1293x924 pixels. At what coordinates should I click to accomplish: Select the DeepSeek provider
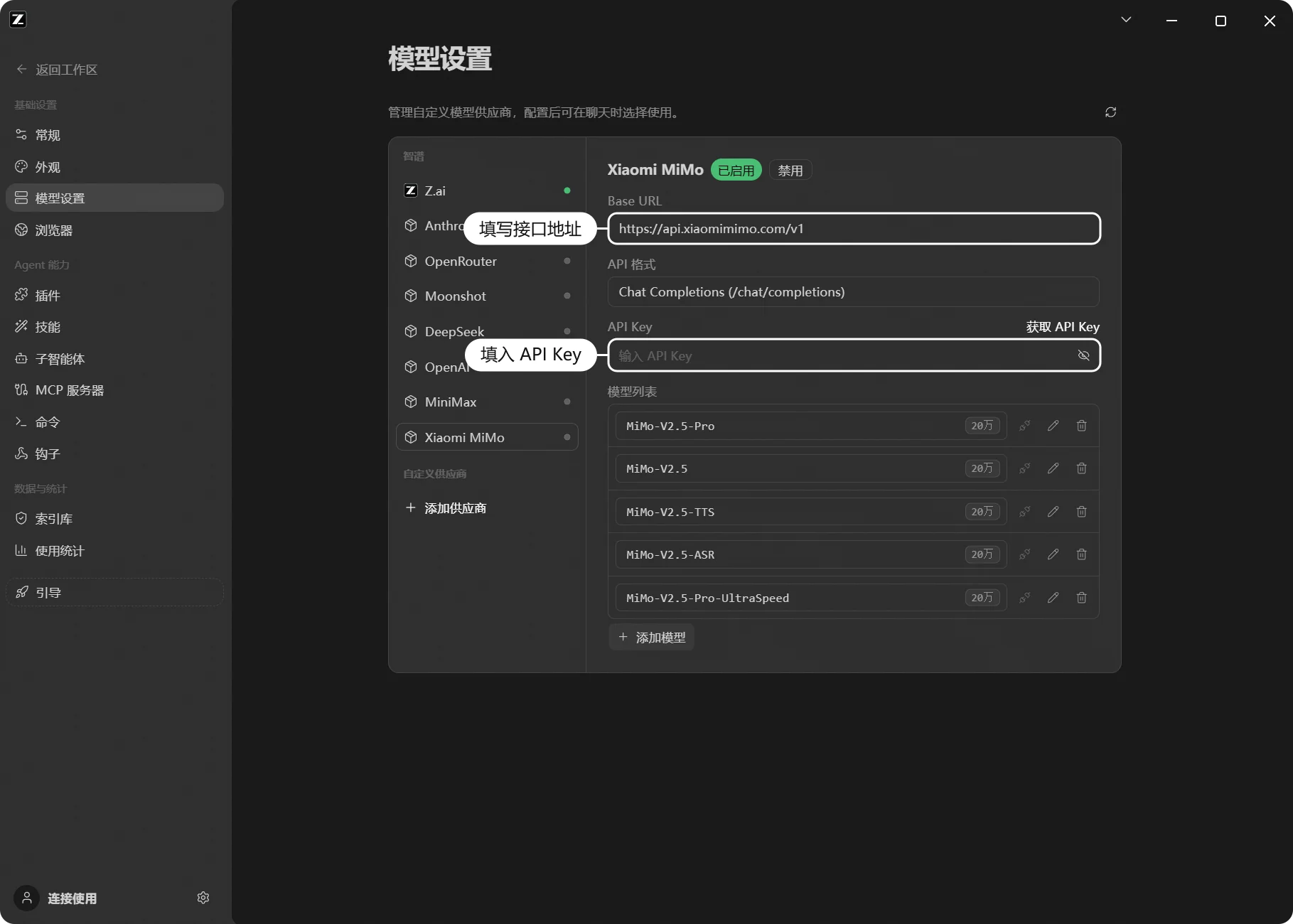487,331
